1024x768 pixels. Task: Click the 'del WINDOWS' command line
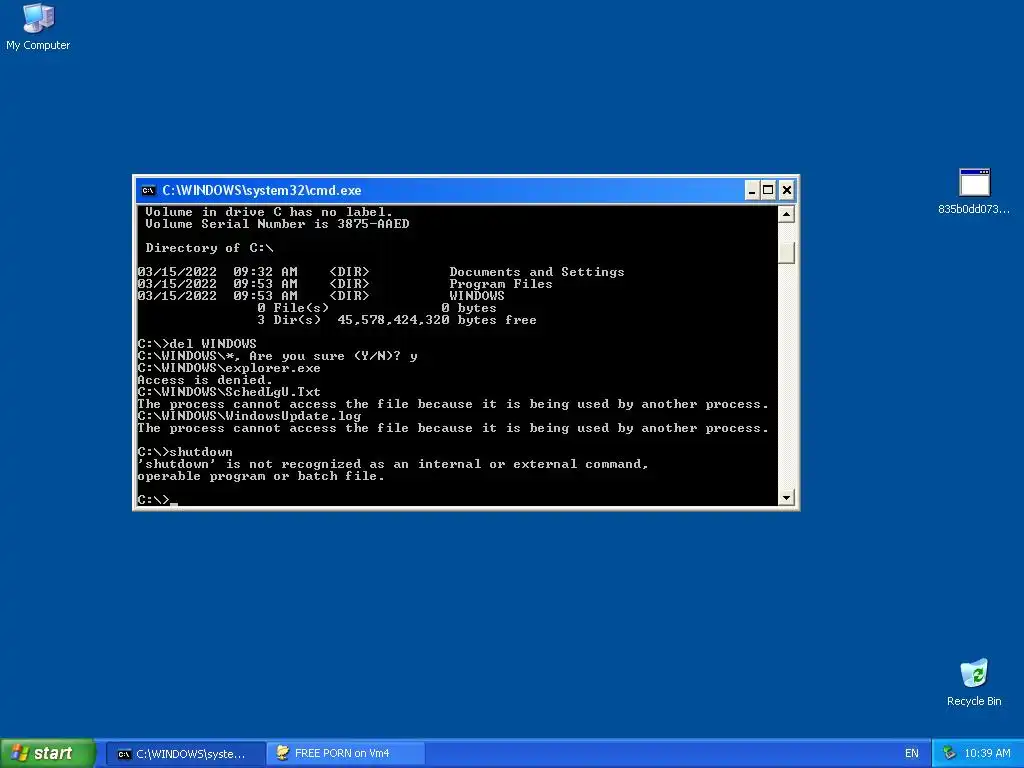click(197, 344)
